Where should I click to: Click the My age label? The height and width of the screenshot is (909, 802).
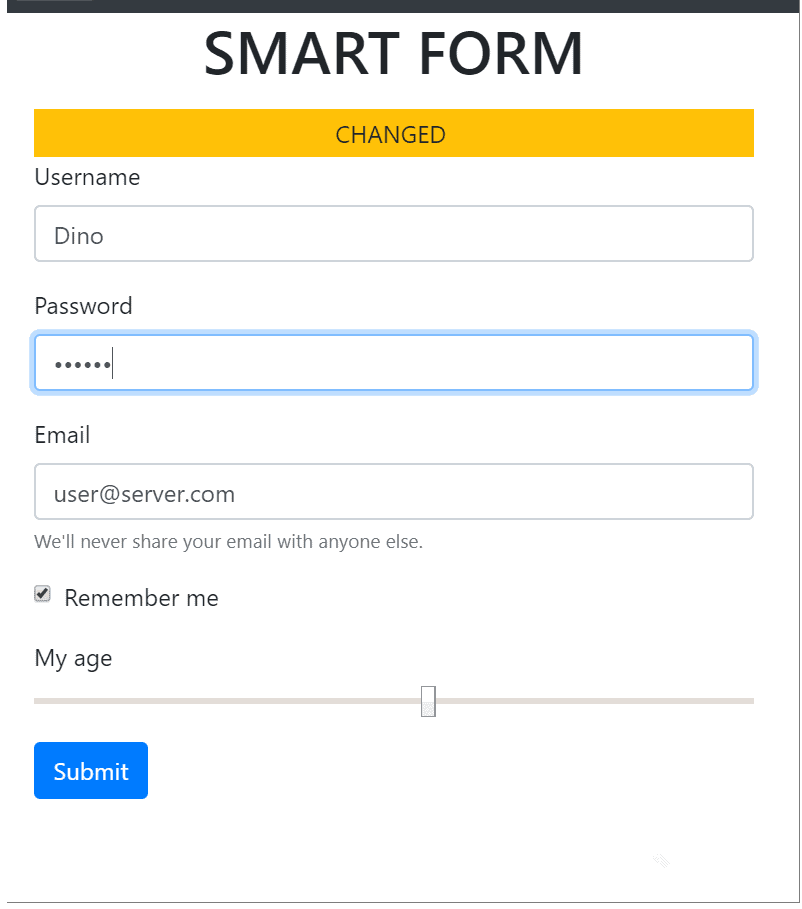[73, 659]
